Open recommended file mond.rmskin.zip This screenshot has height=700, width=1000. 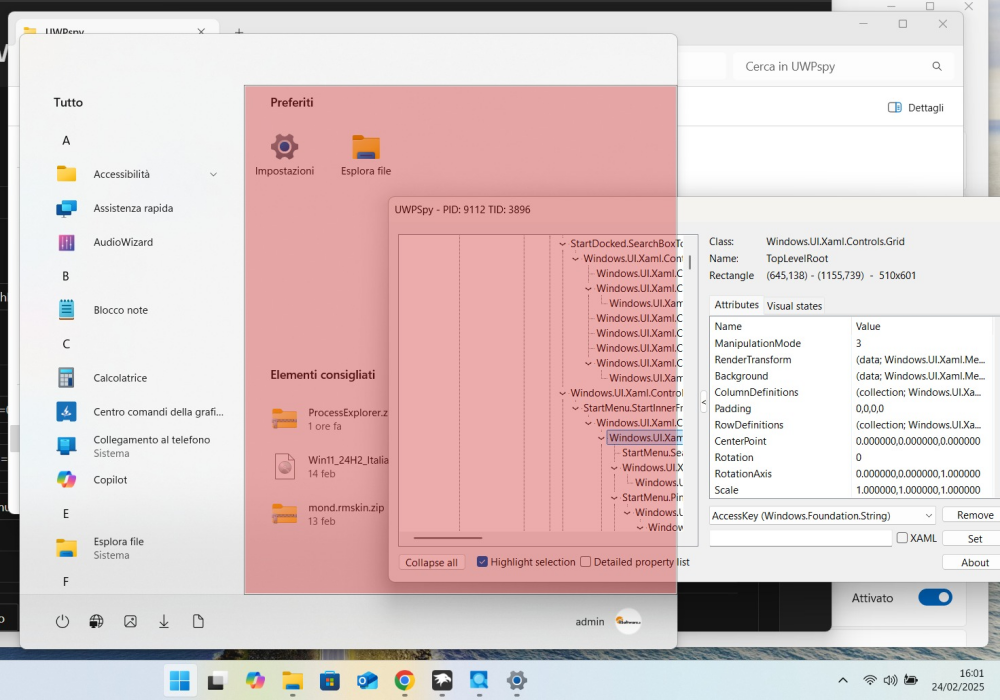click(329, 514)
